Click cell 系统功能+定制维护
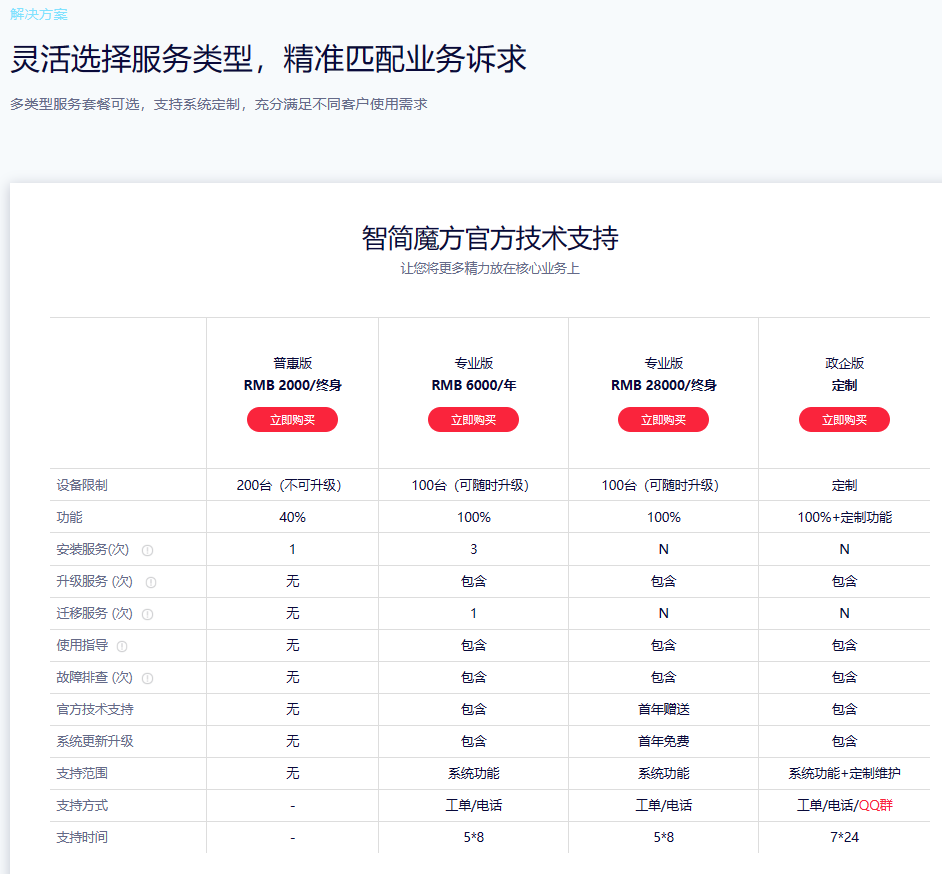 pyautogui.click(x=844, y=773)
